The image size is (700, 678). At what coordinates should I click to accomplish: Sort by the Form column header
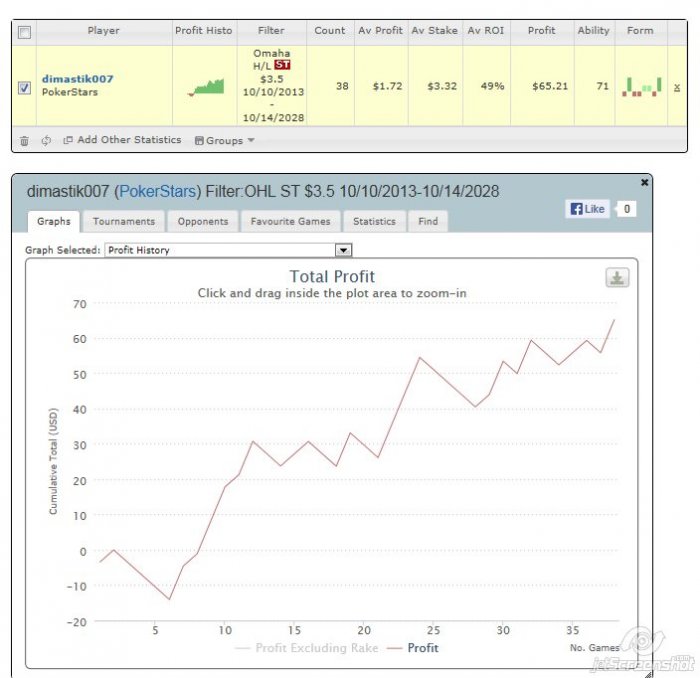[640, 31]
